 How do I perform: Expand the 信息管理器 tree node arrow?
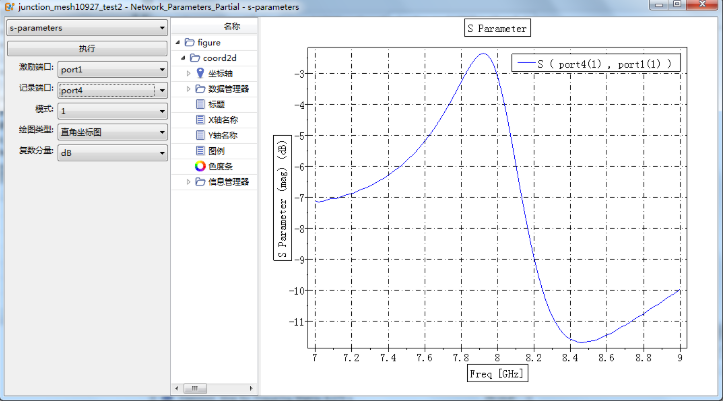click(189, 182)
